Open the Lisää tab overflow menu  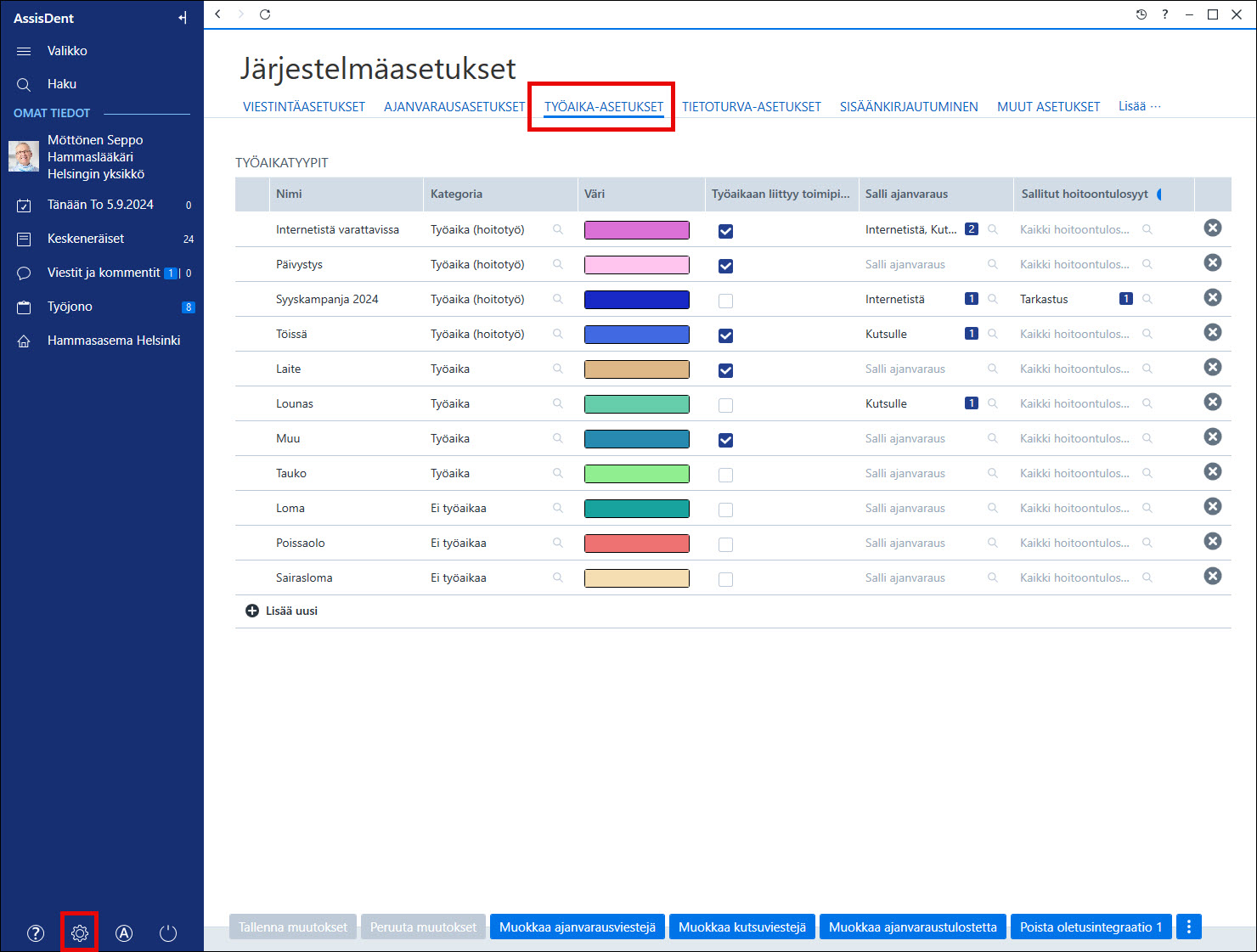tap(1139, 106)
